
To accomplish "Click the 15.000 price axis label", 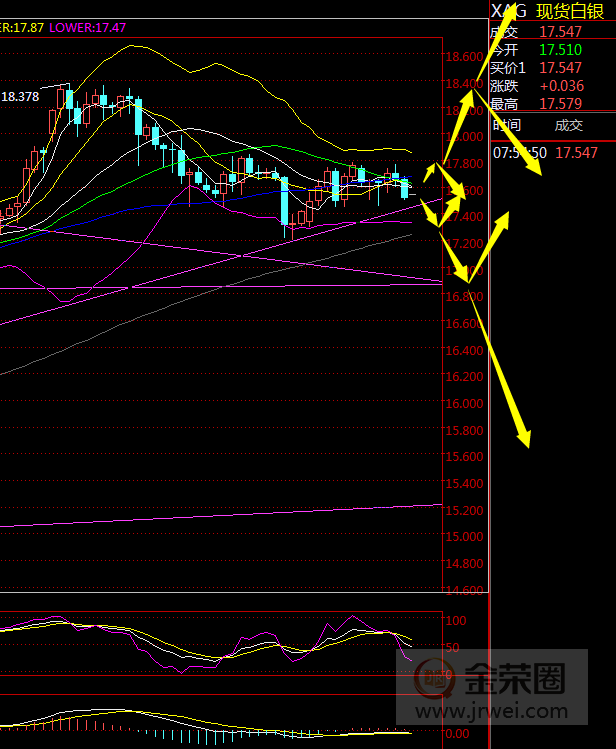I will 464,537.
